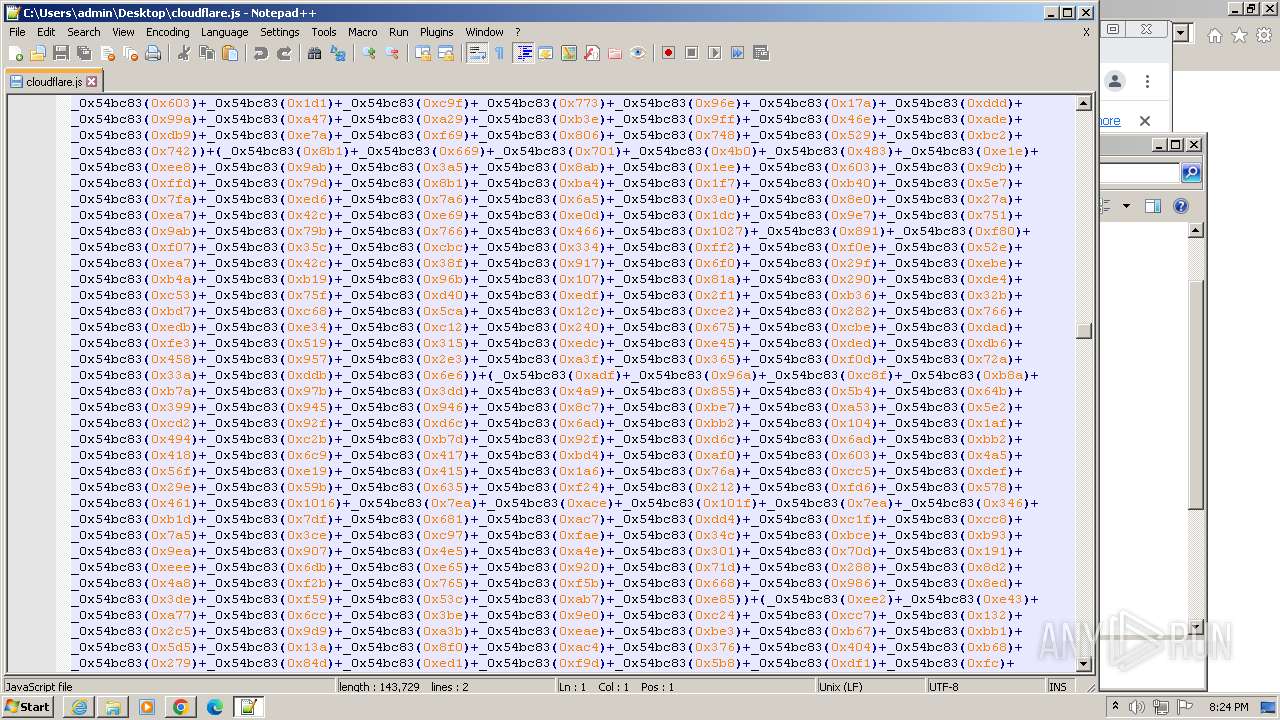The image size is (1280, 720).
Task: Toggle the monitoring eye icon
Action: (x=638, y=53)
